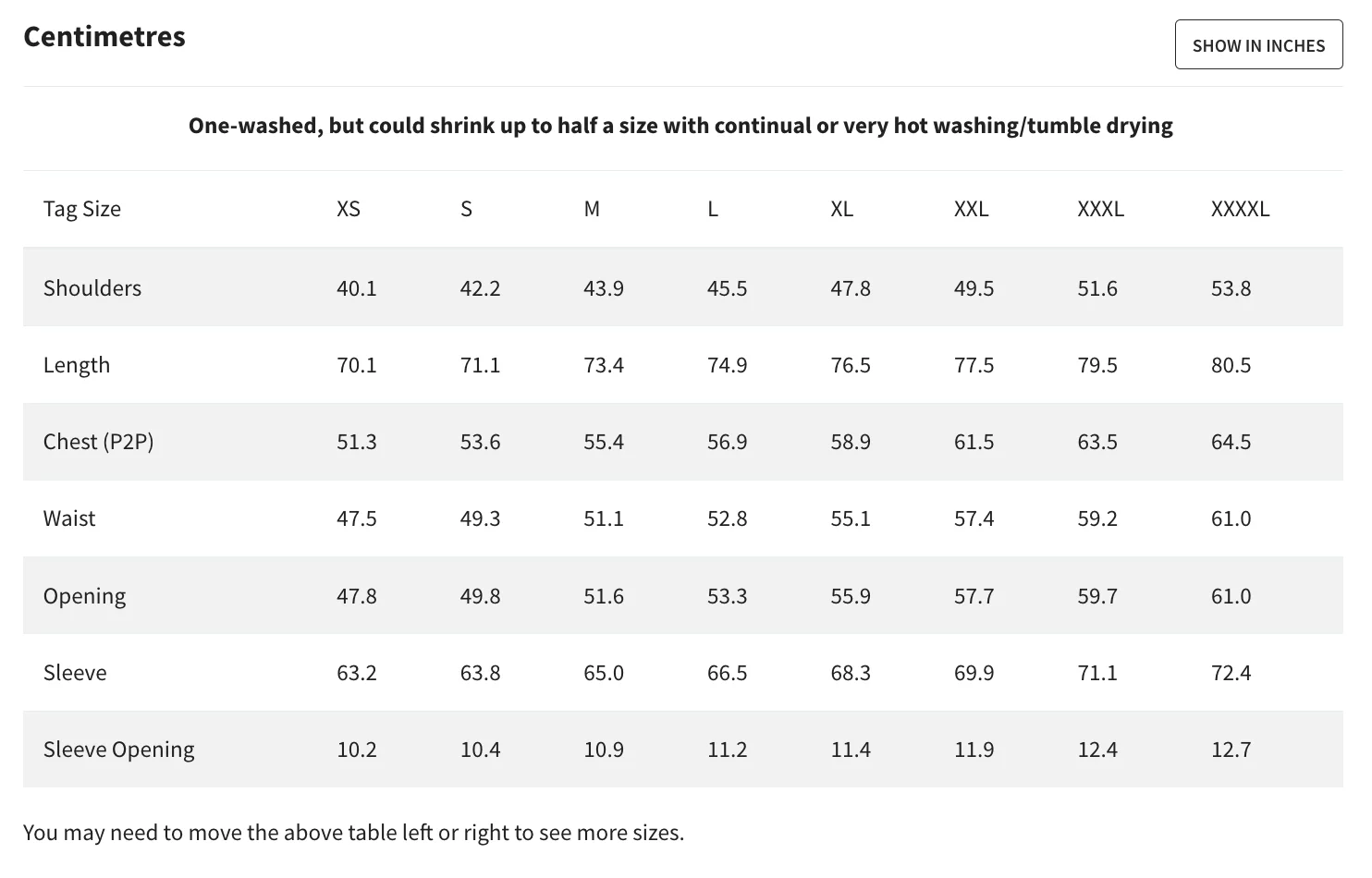Select the Chest (P2P) row label
Screen dimensions: 1372x878
tap(98, 442)
